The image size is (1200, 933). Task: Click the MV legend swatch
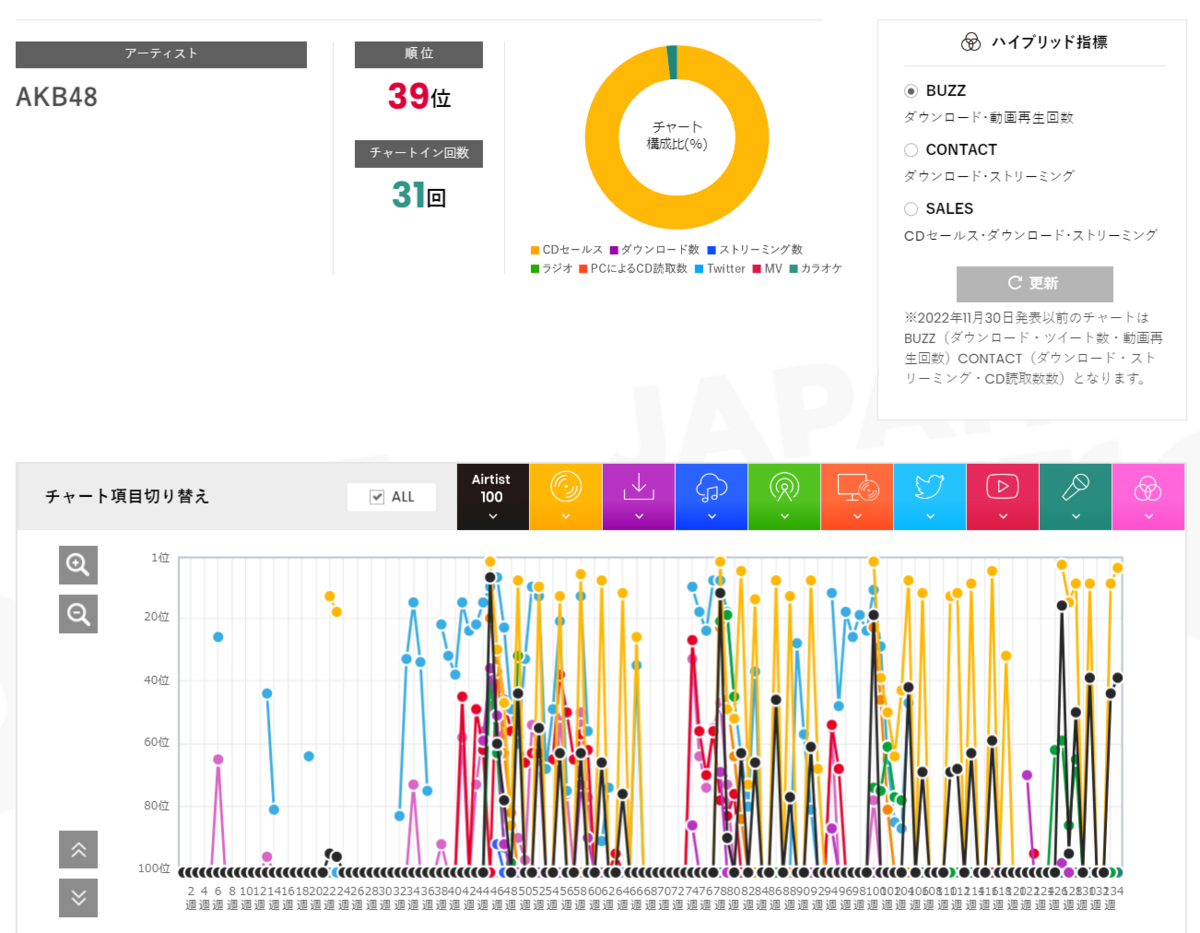(757, 268)
